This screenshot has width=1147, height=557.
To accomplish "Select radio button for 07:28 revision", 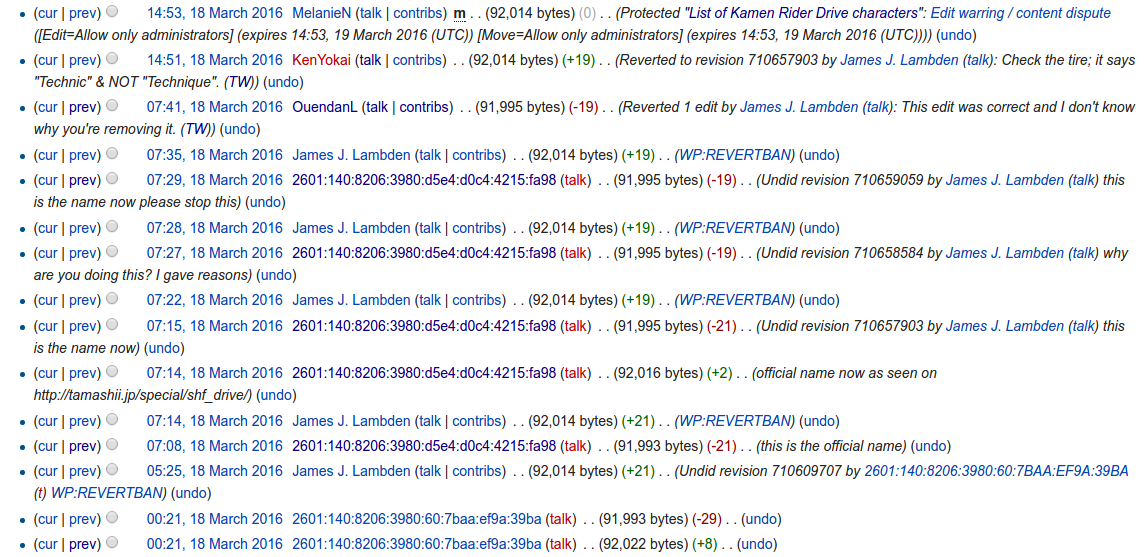I will (112, 227).
